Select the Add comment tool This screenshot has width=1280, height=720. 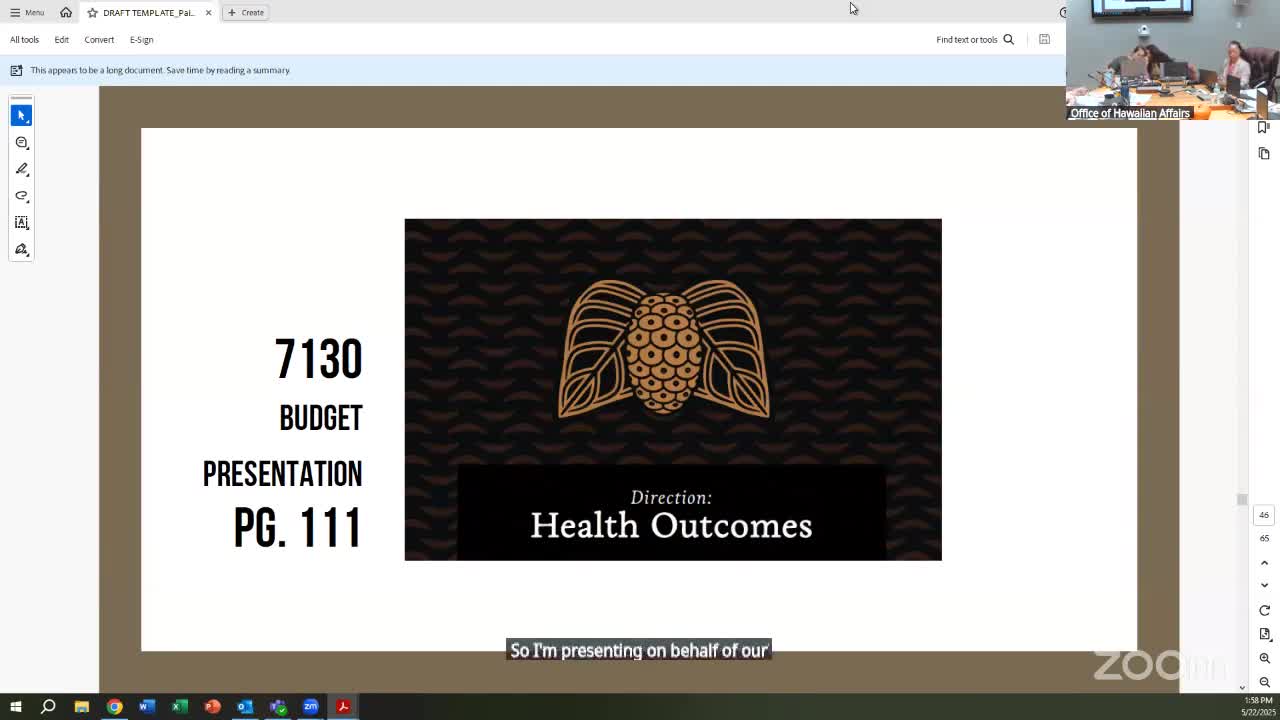click(21, 142)
